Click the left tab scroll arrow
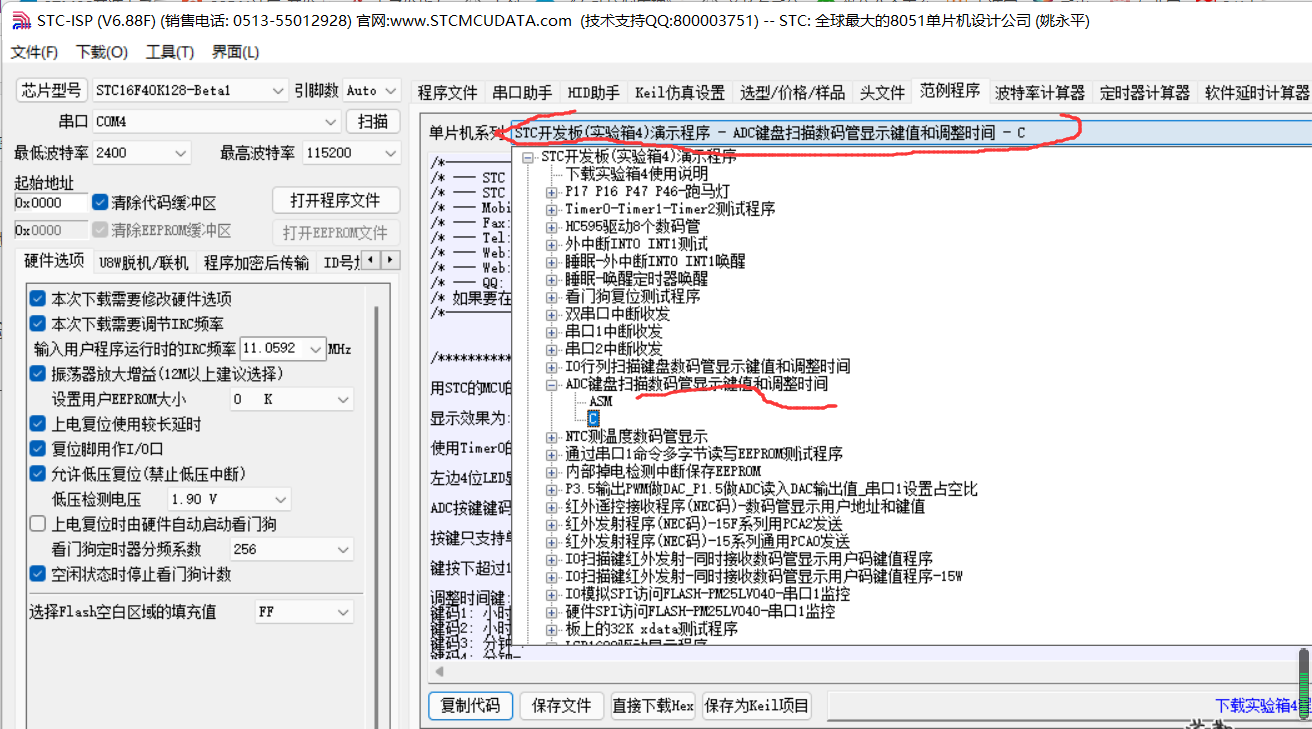Image resolution: width=1312 pixels, height=729 pixels. click(x=371, y=260)
